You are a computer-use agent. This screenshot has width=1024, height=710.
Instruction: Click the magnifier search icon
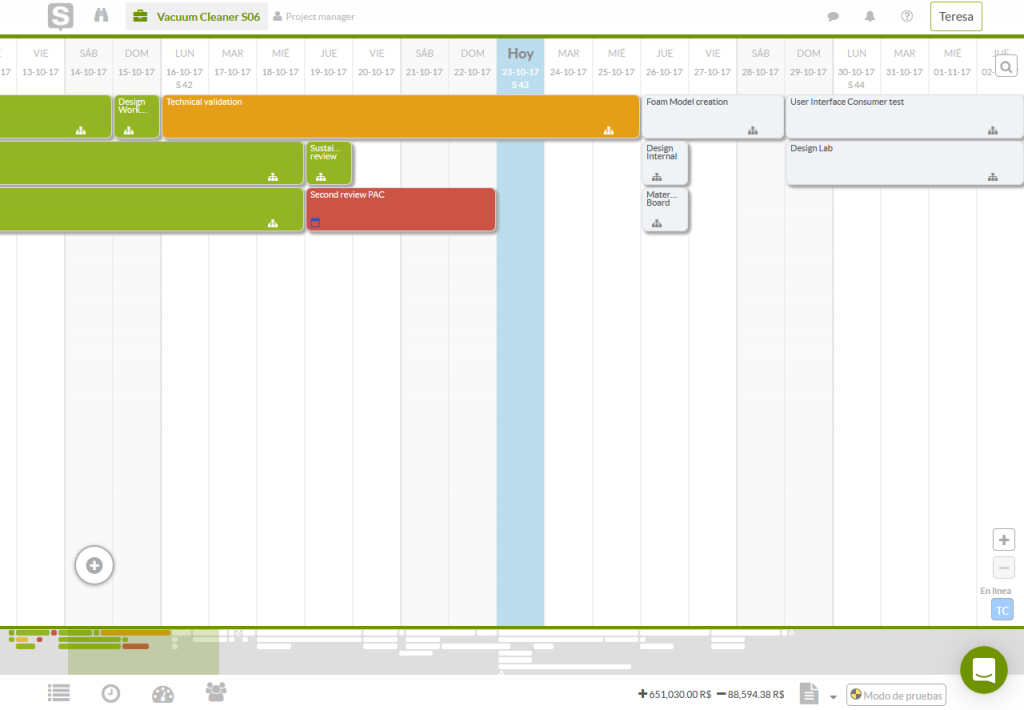[x=1006, y=67]
